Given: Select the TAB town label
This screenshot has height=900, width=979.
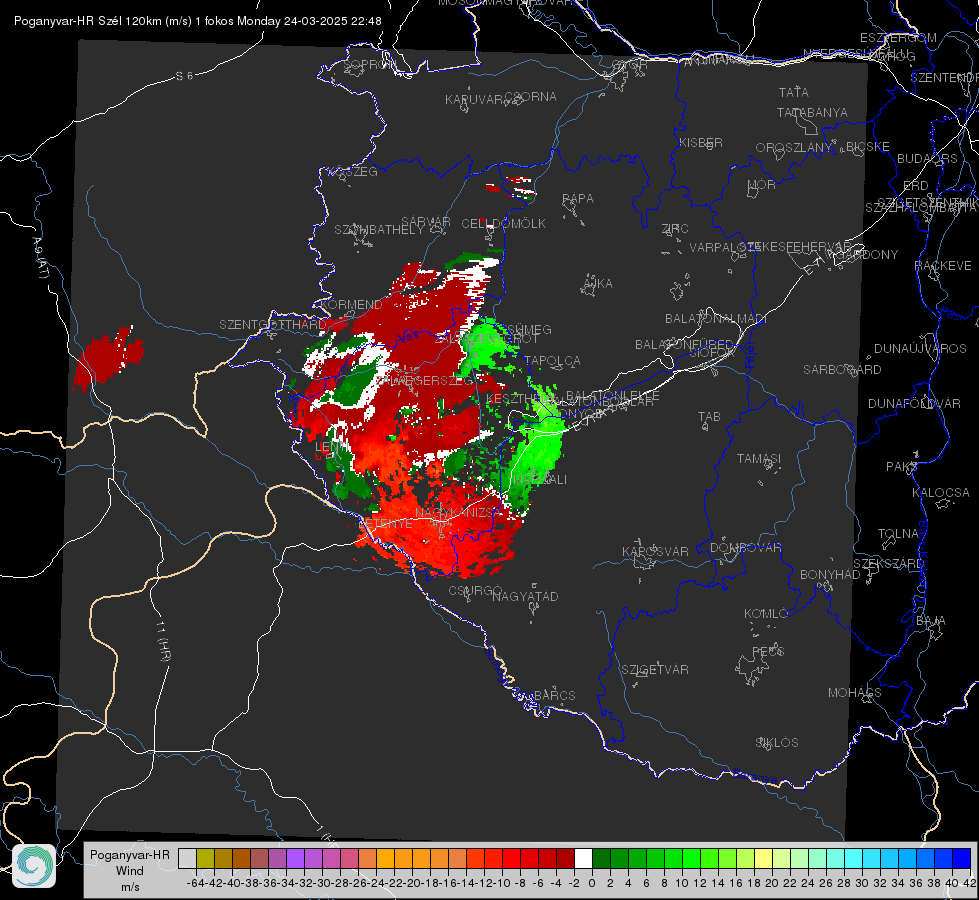Looking at the screenshot, I should pyautogui.click(x=709, y=417).
